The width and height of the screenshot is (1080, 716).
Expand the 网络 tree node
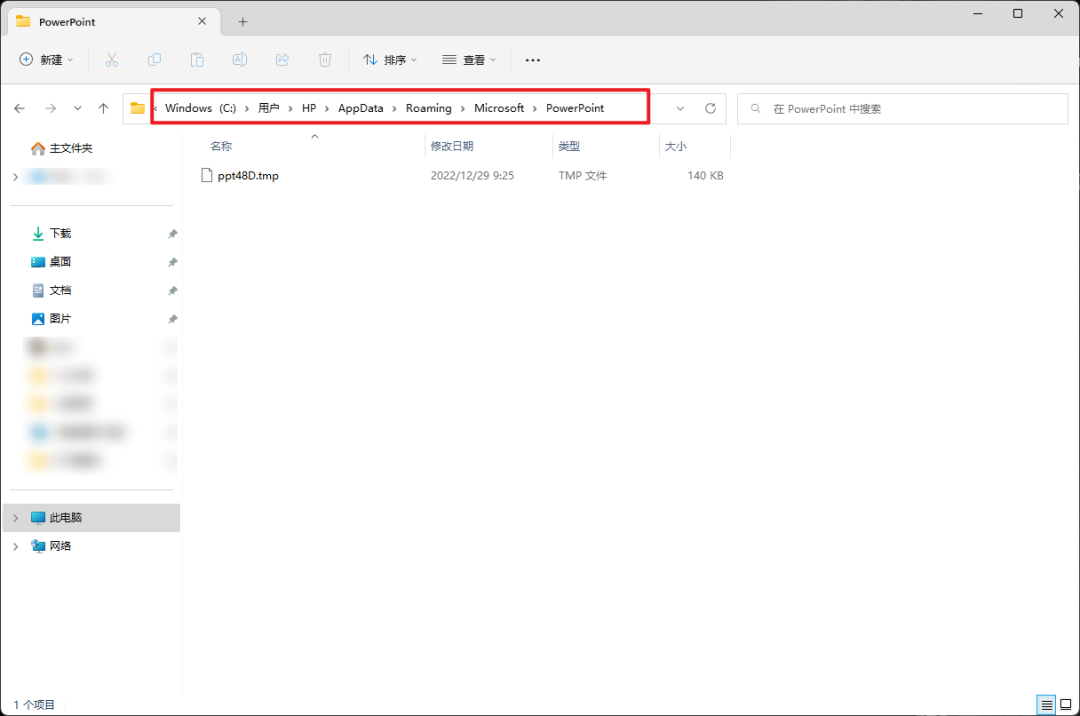[x=15, y=546]
